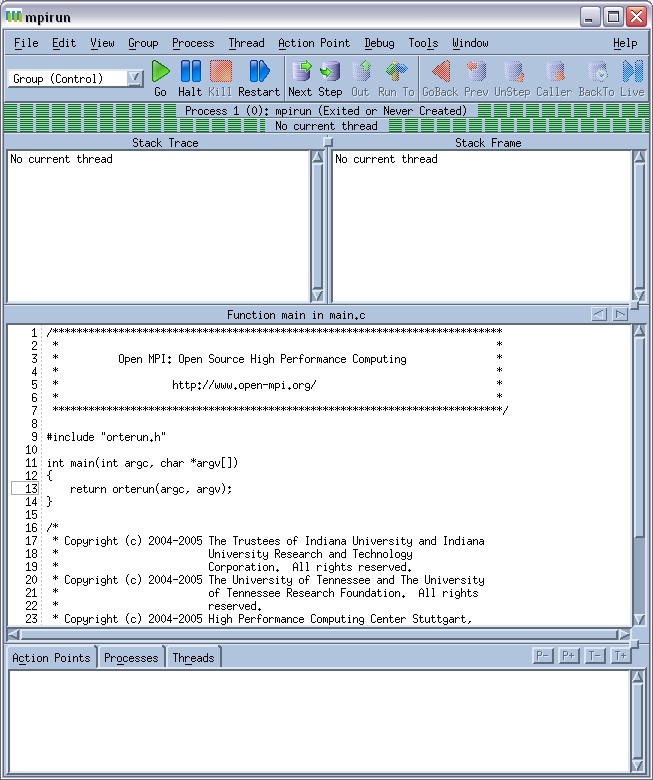Click the "int main(int argc, char *argv[])" line
Screen dimensions: 653x780
(x=142, y=463)
